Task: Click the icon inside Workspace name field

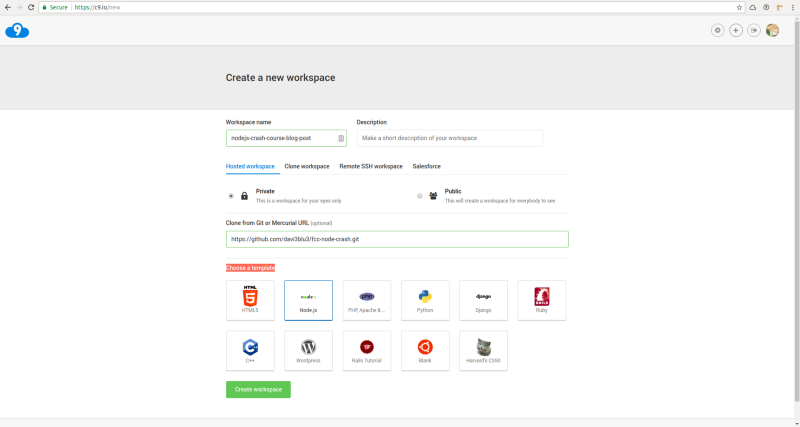Action: 341,138
